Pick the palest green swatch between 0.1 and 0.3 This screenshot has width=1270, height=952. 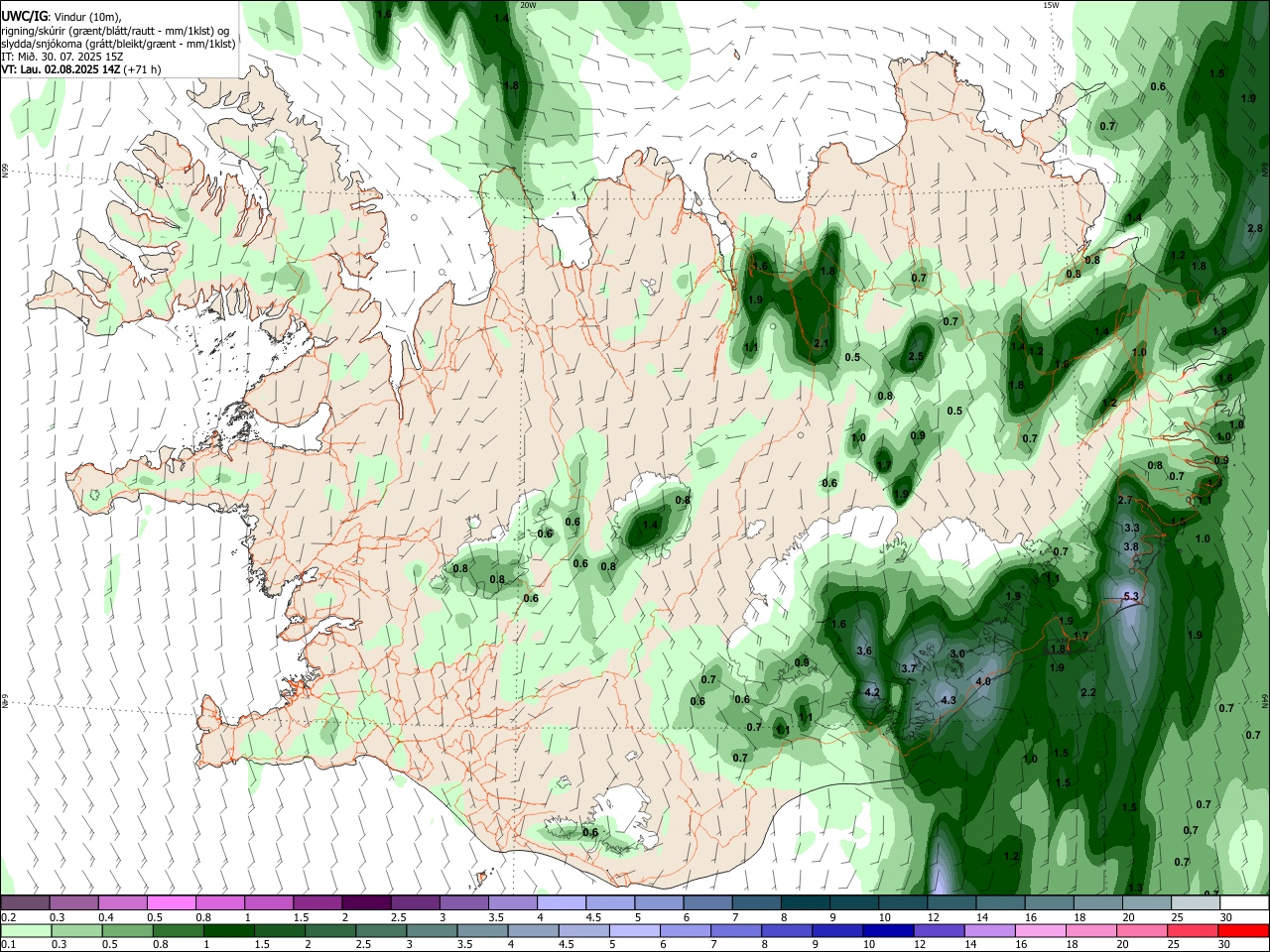[x=25, y=931]
